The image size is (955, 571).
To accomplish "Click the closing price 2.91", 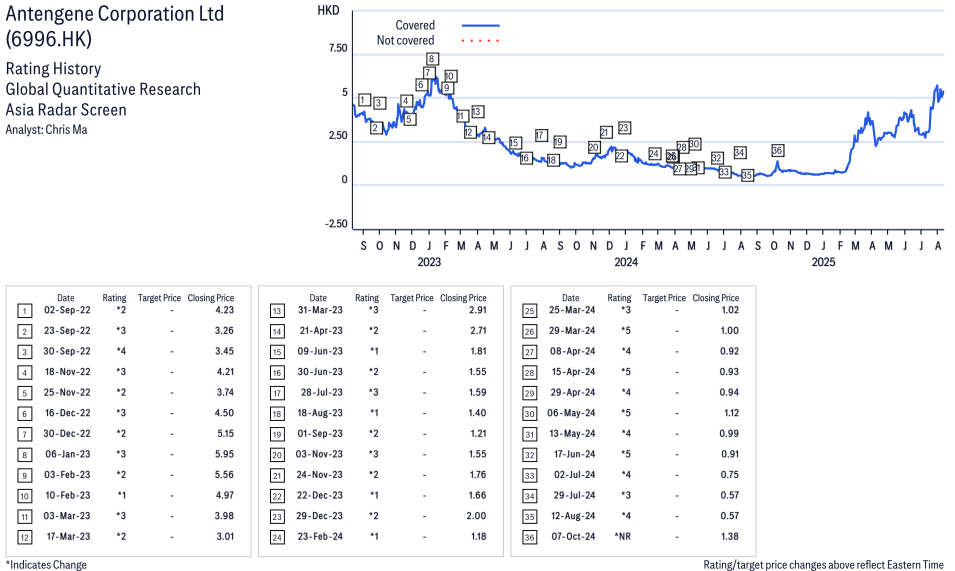I will (x=478, y=310).
